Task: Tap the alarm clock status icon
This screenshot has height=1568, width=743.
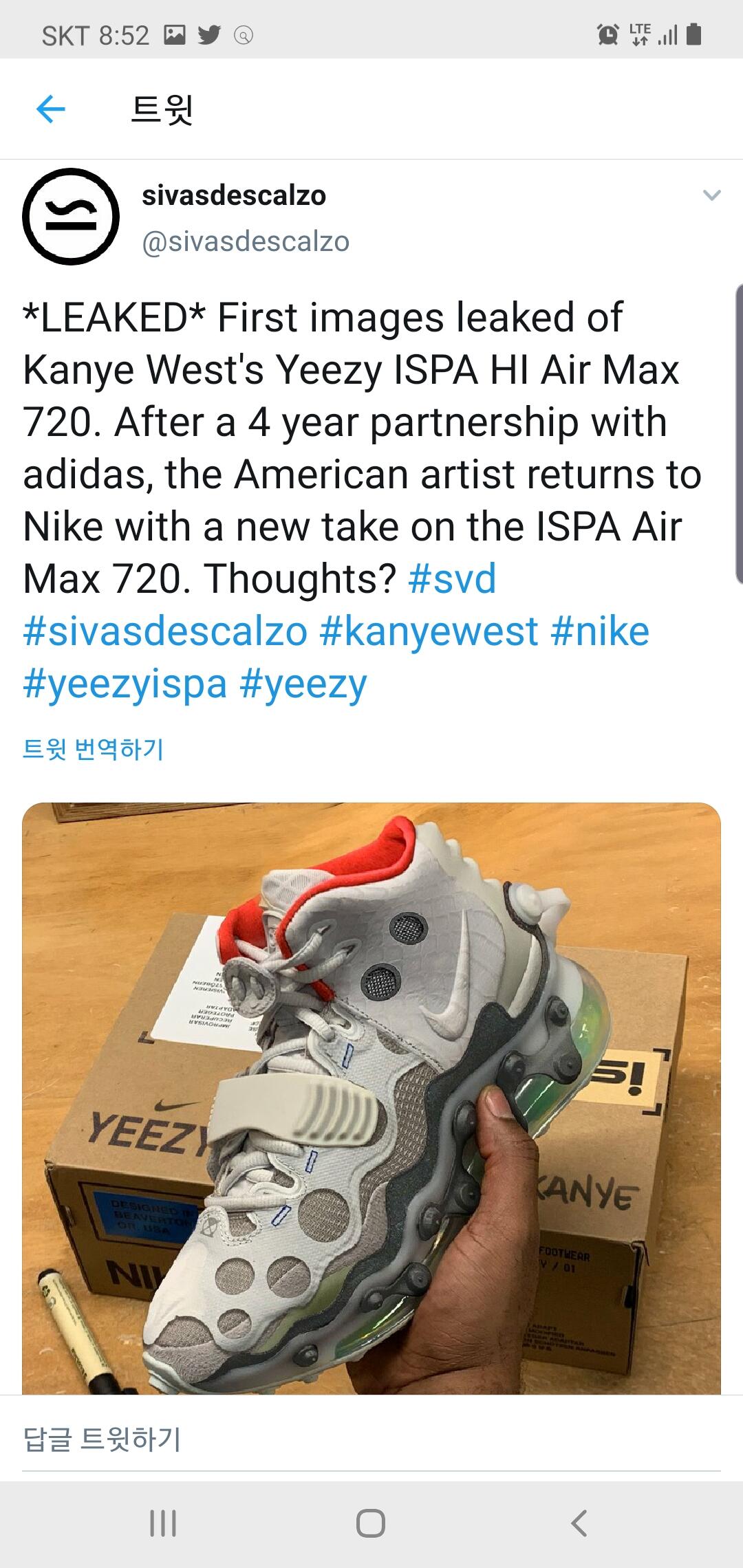Action: [607, 34]
